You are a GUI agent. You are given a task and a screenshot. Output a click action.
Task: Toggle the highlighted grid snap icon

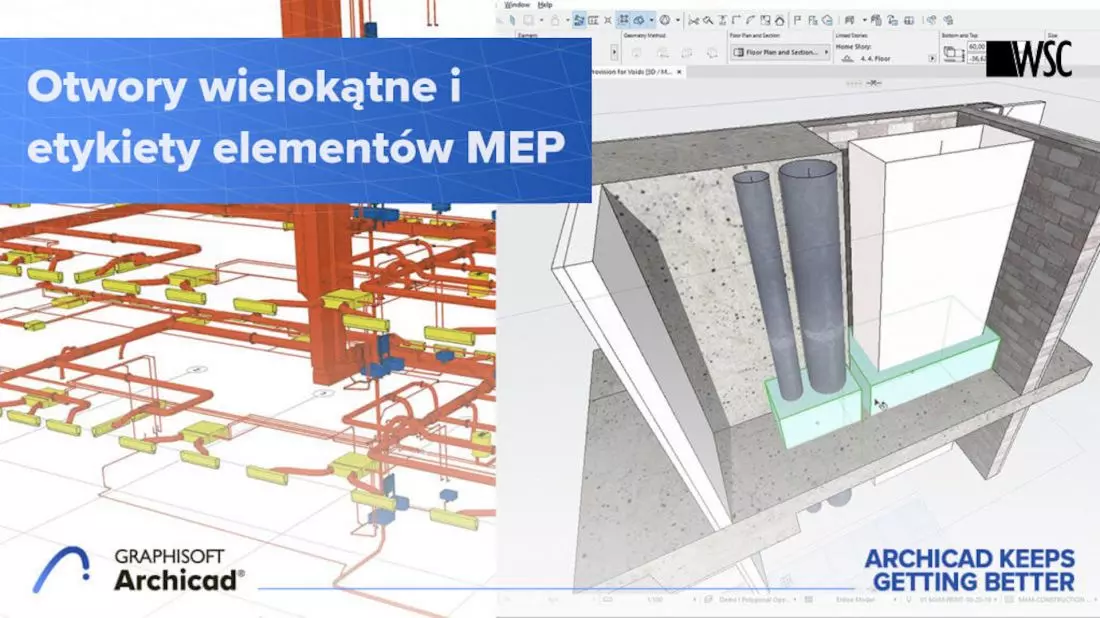click(x=623, y=20)
